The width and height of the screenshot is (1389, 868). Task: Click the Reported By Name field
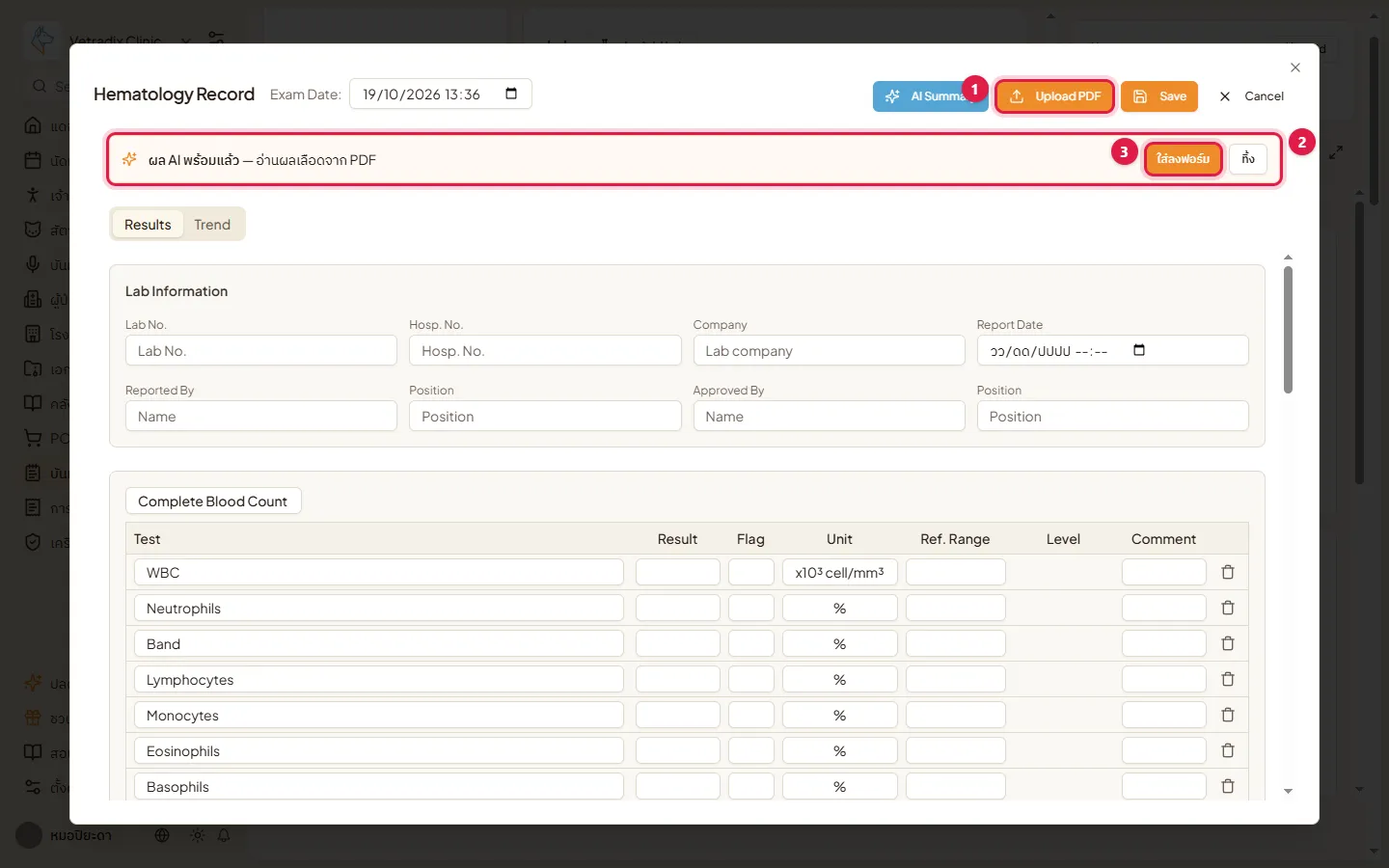pyautogui.click(x=260, y=416)
